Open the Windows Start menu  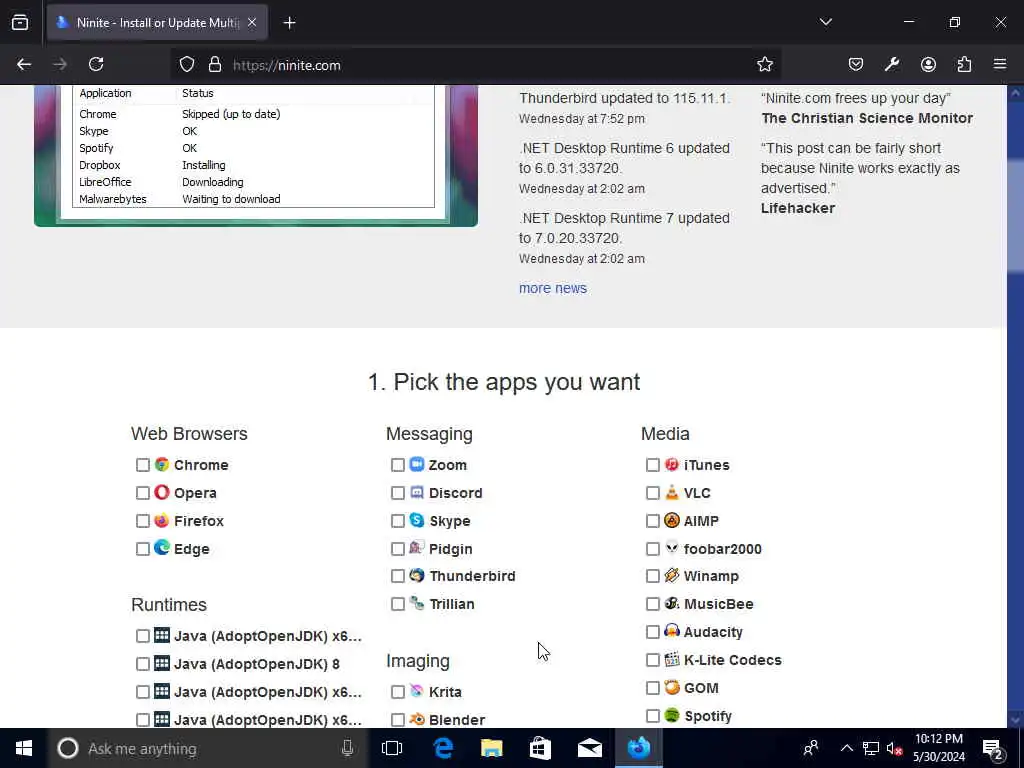point(24,748)
